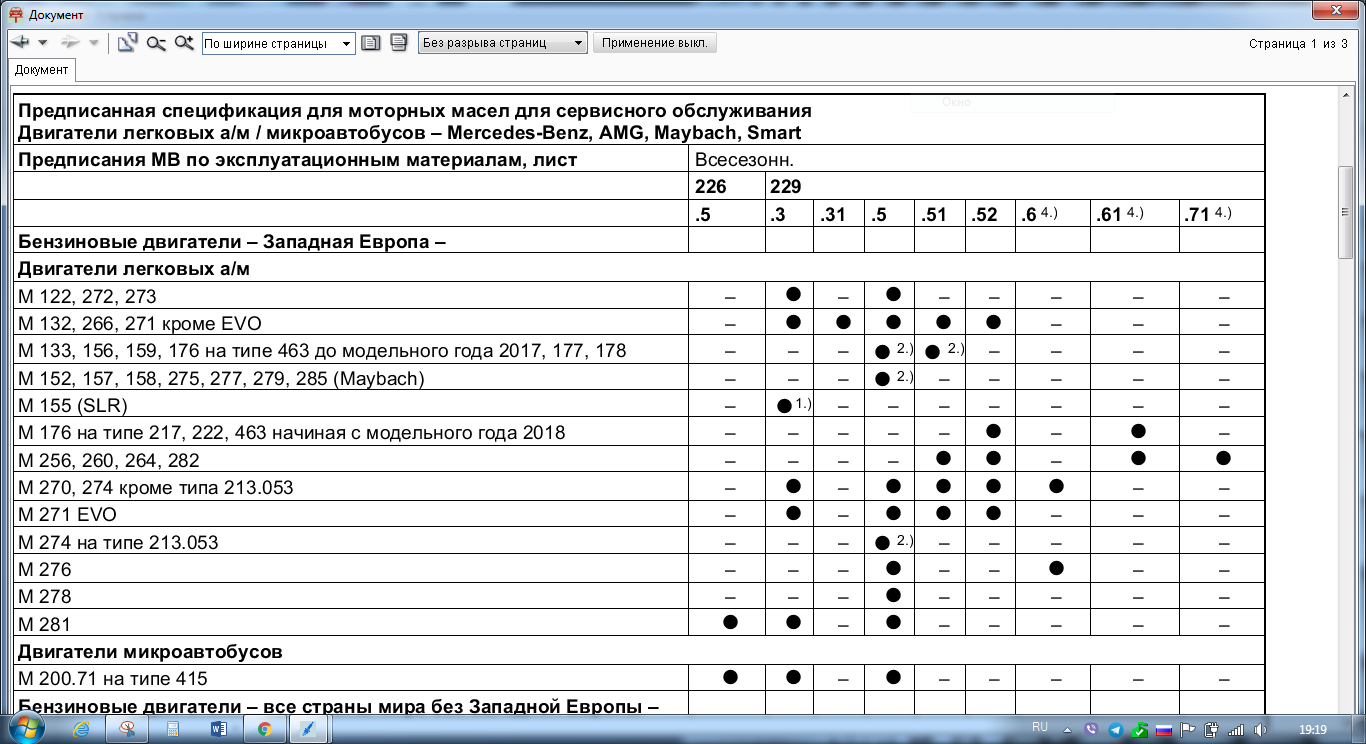Click the 'Двигатели легковых а/м' section heading

pyautogui.click(x=134, y=268)
